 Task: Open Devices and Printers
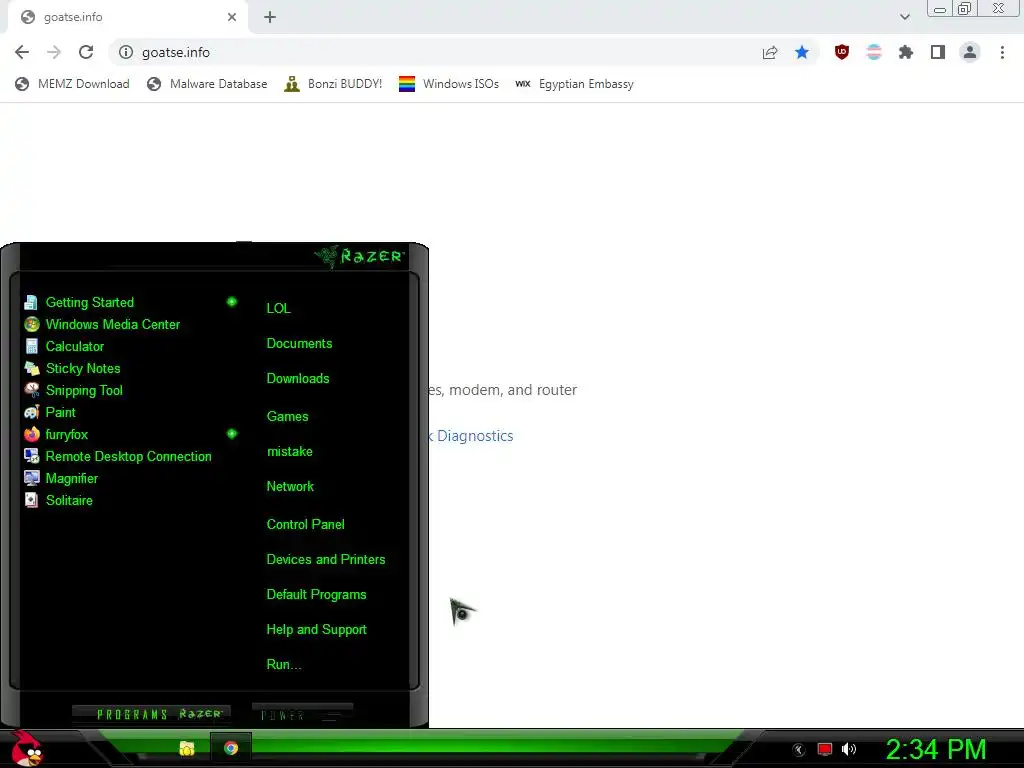pos(325,560)
